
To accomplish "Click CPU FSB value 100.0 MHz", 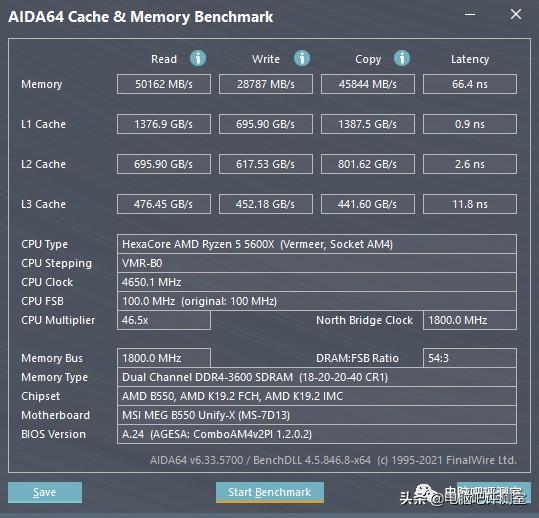I will pyautogui.click(x=317, y=301).
